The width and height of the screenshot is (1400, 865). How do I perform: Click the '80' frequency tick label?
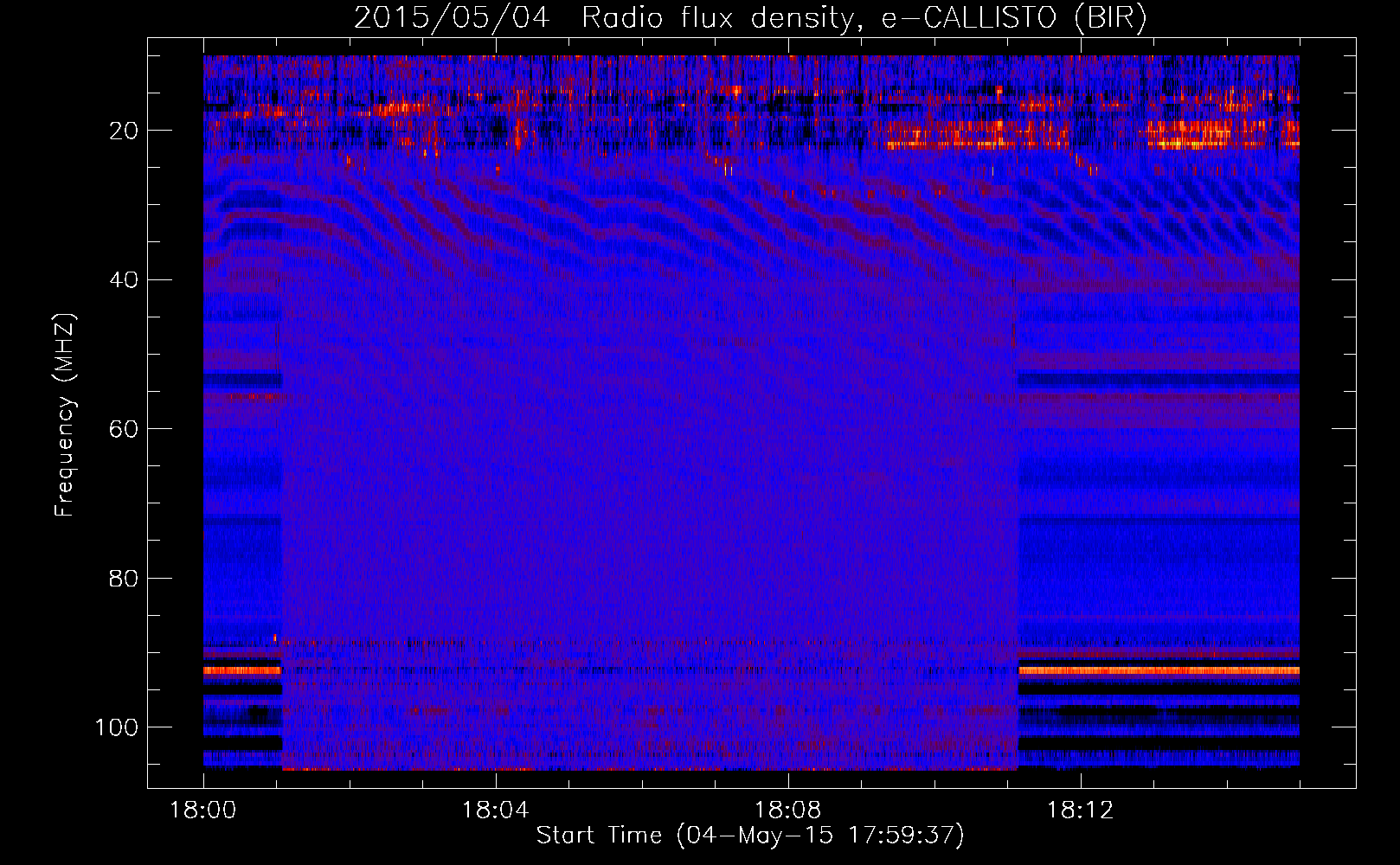pos(124,578)
